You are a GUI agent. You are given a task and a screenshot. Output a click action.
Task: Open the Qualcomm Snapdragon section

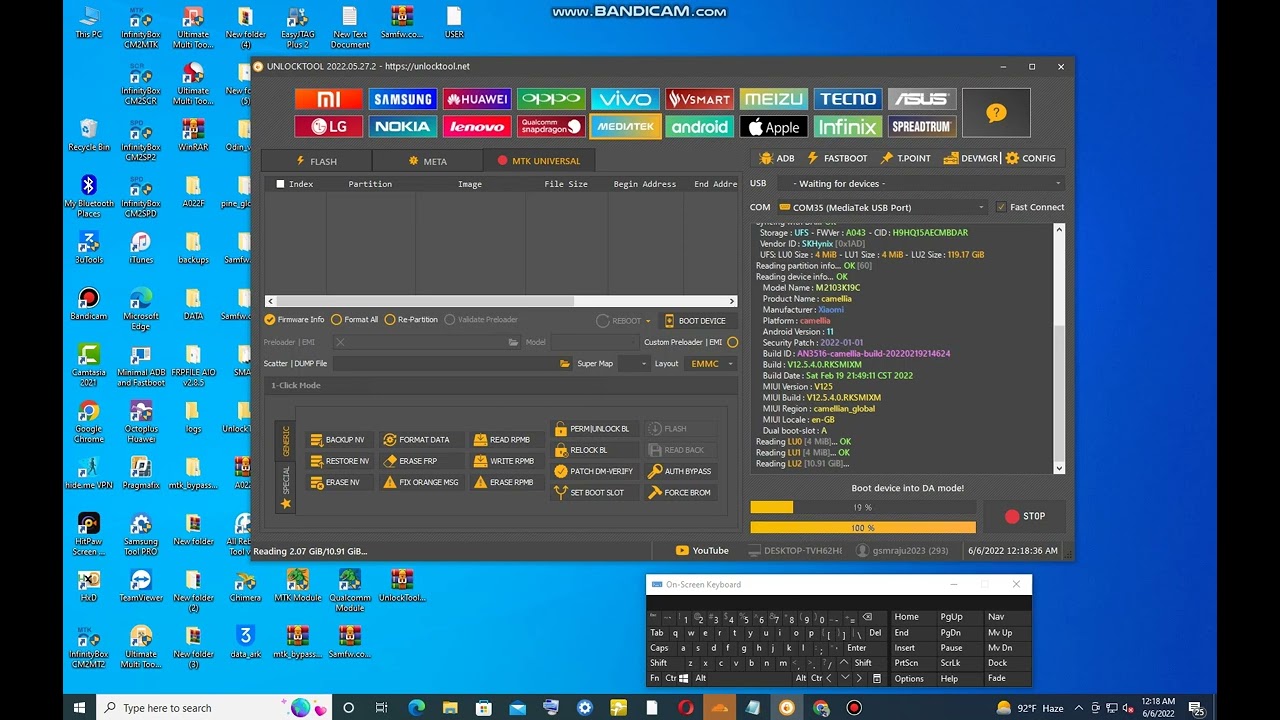click(551, 127)
